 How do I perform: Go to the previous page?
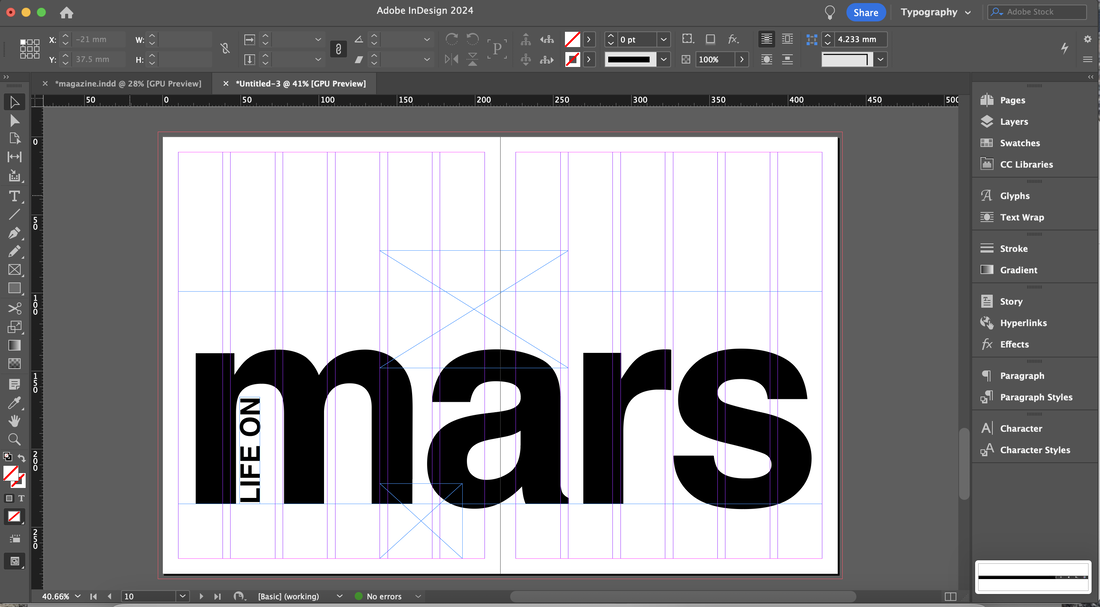(109, 596)
